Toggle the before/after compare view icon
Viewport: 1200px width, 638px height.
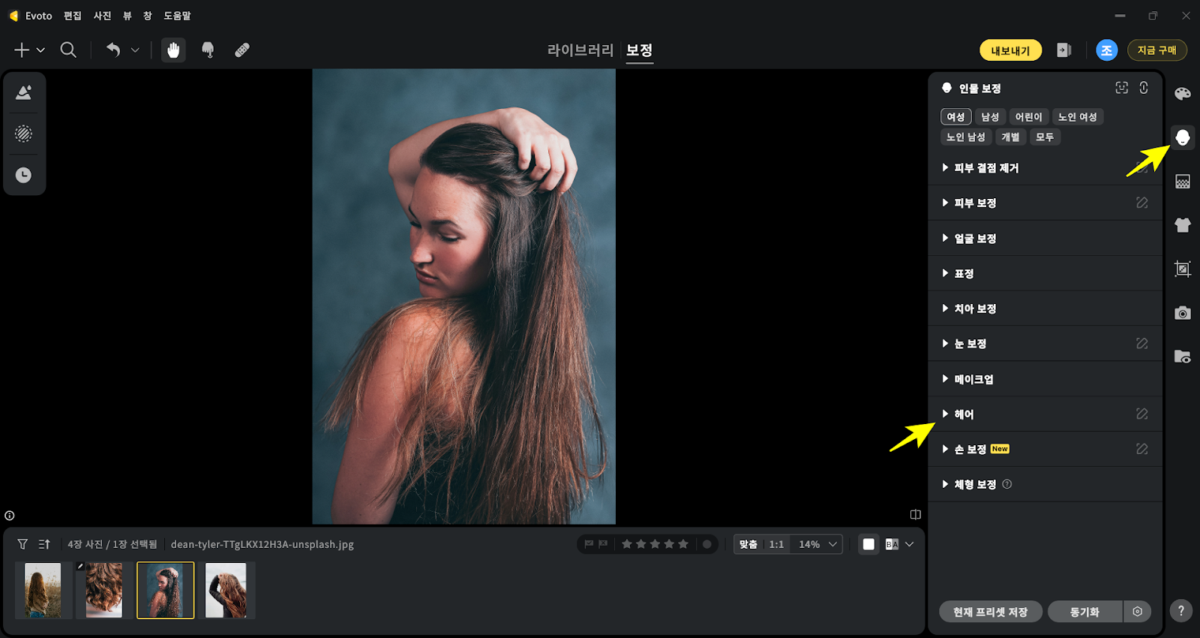(x=891, y=544)
